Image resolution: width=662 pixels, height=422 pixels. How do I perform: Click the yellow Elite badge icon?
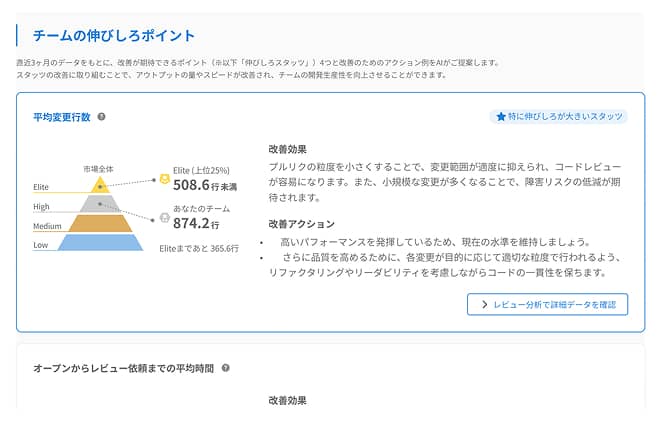[x=164, y=179]
